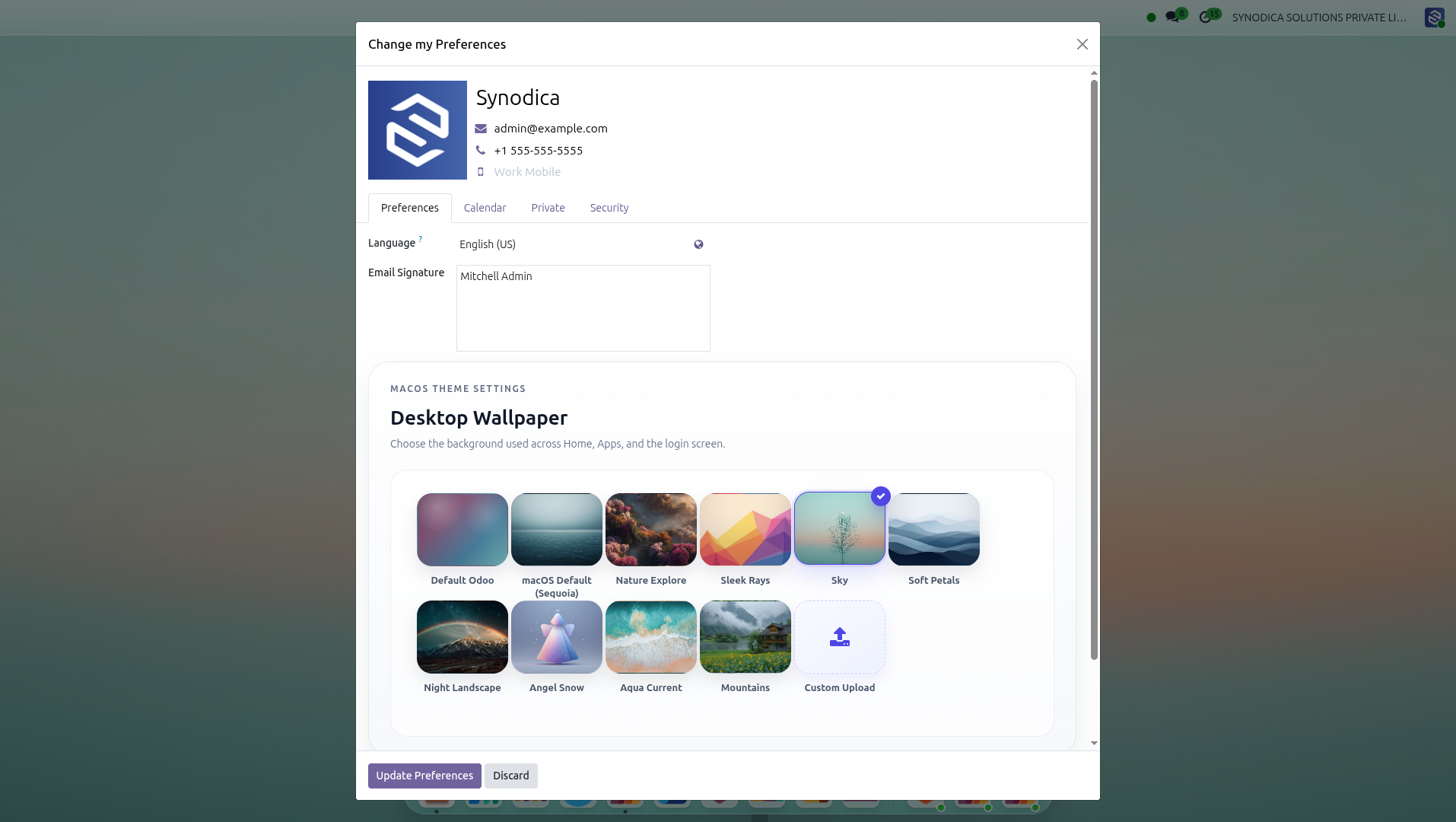
Task: Open the conversations icon with badge 8
Action: [x=1175, y=16]
